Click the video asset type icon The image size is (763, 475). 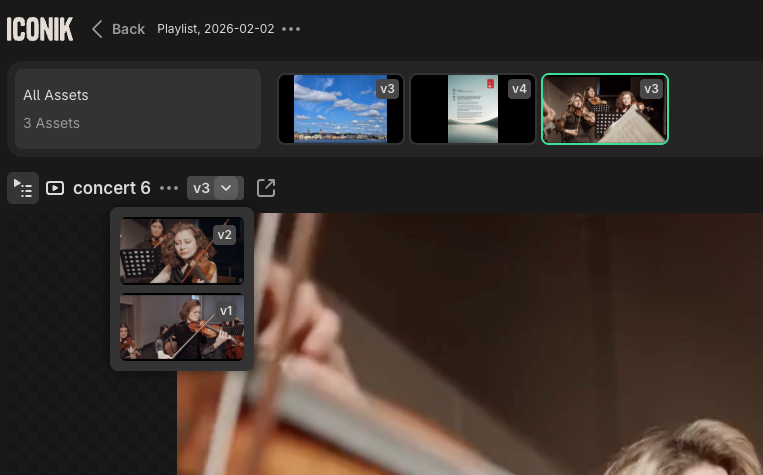(55, 188)
